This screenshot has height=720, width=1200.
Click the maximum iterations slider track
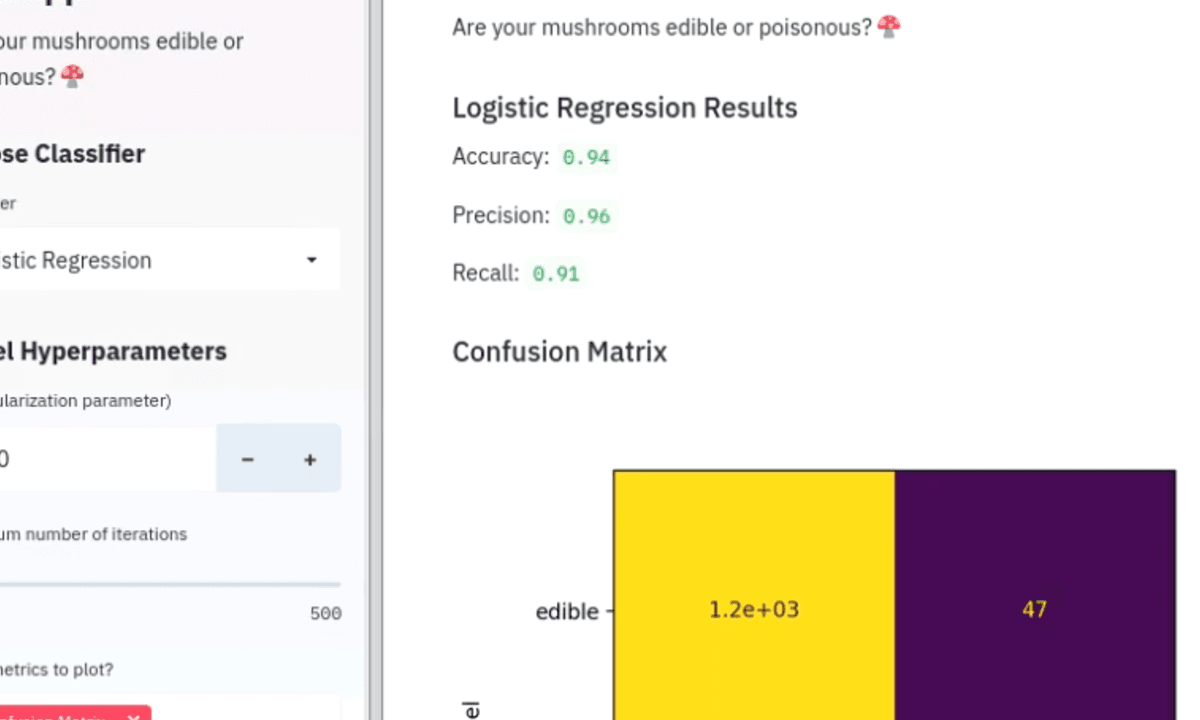pyautogui.click(x=170, y=584)
